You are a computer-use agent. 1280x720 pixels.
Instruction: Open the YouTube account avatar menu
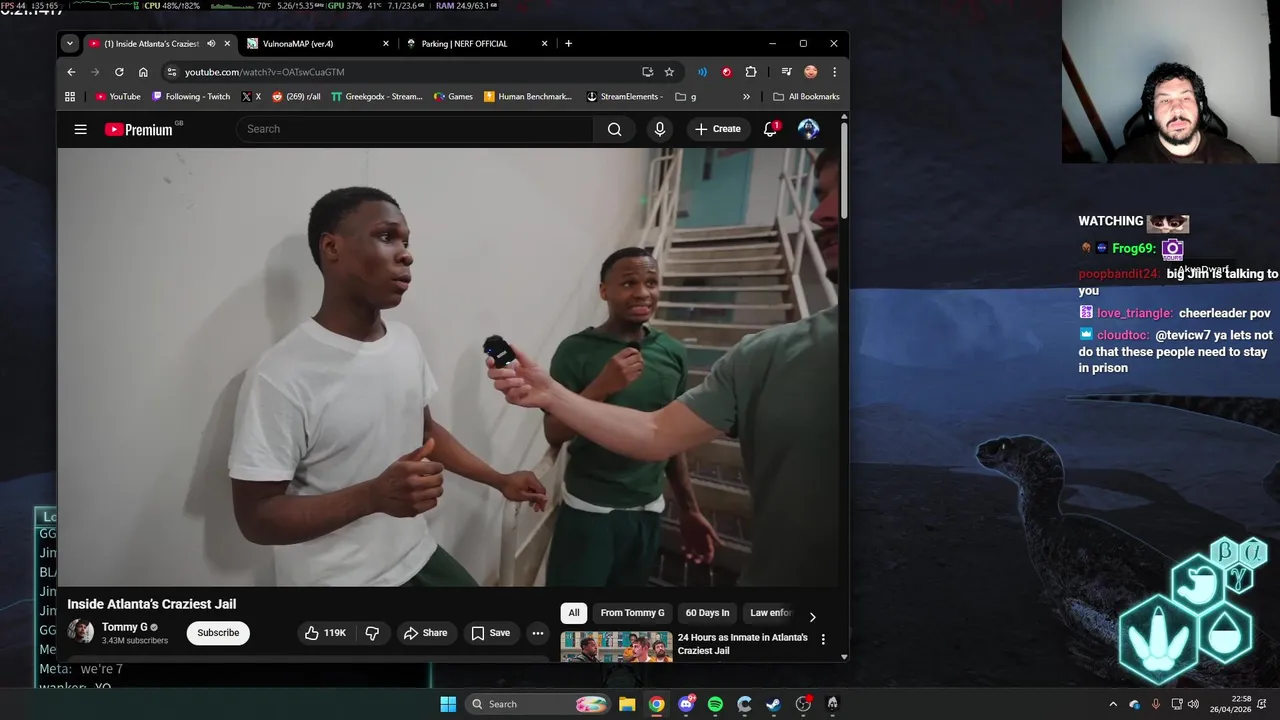(808, 129)
